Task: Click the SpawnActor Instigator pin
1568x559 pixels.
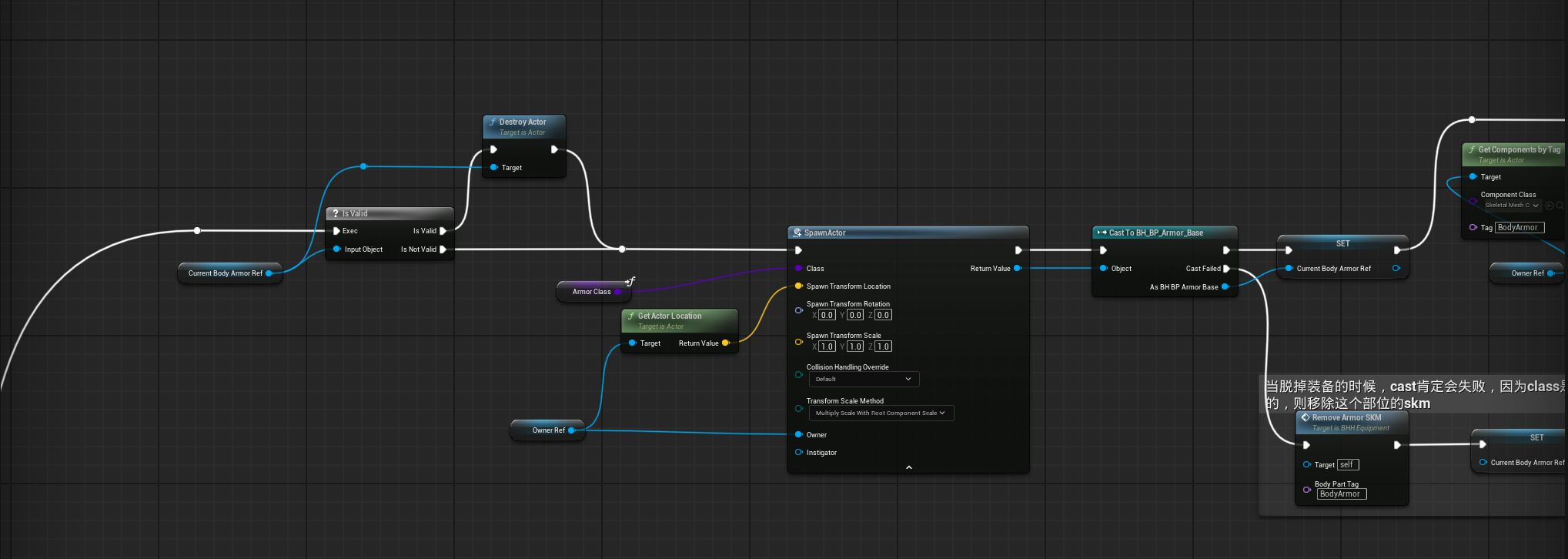Action: tap(799, 452)
